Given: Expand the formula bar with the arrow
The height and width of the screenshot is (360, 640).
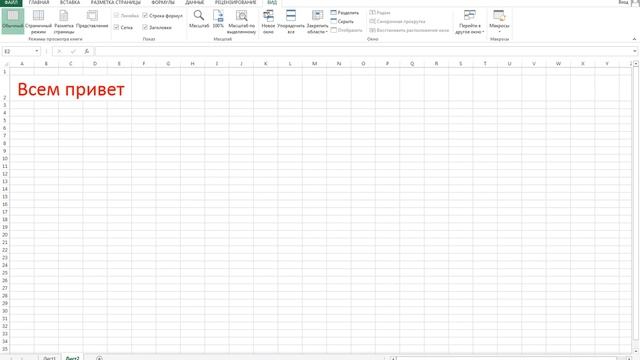Looking at the screenshot, I should pyautogui.click(x=635, y=51).
